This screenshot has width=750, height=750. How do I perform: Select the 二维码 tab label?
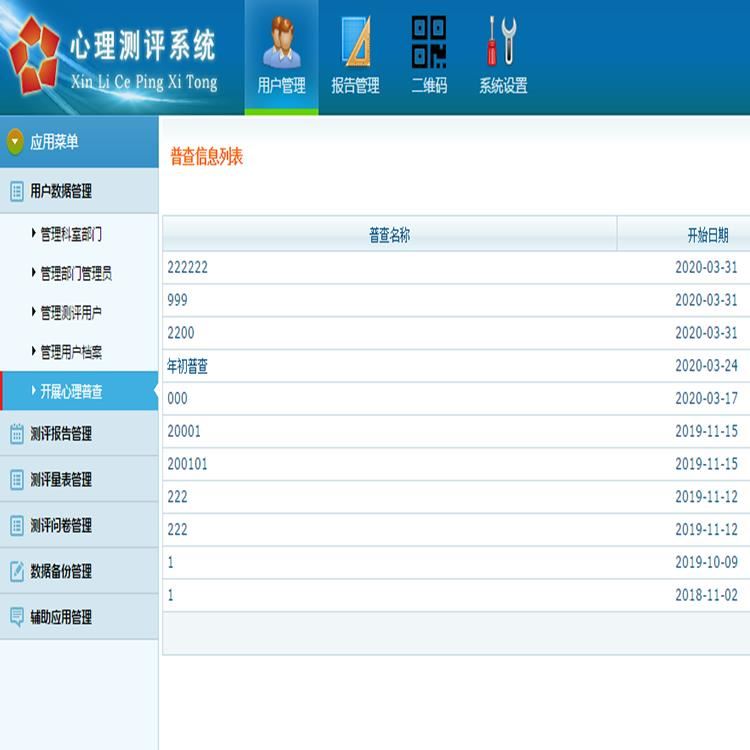[429, 86]
